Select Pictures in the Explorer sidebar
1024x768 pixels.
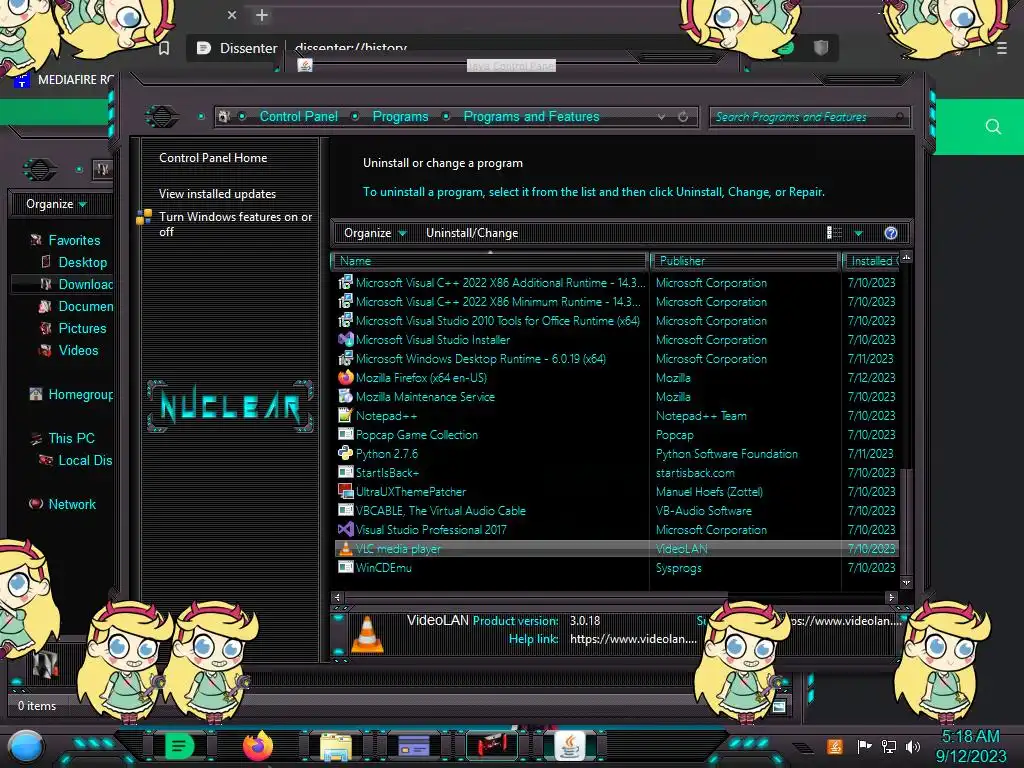point(82,328)
